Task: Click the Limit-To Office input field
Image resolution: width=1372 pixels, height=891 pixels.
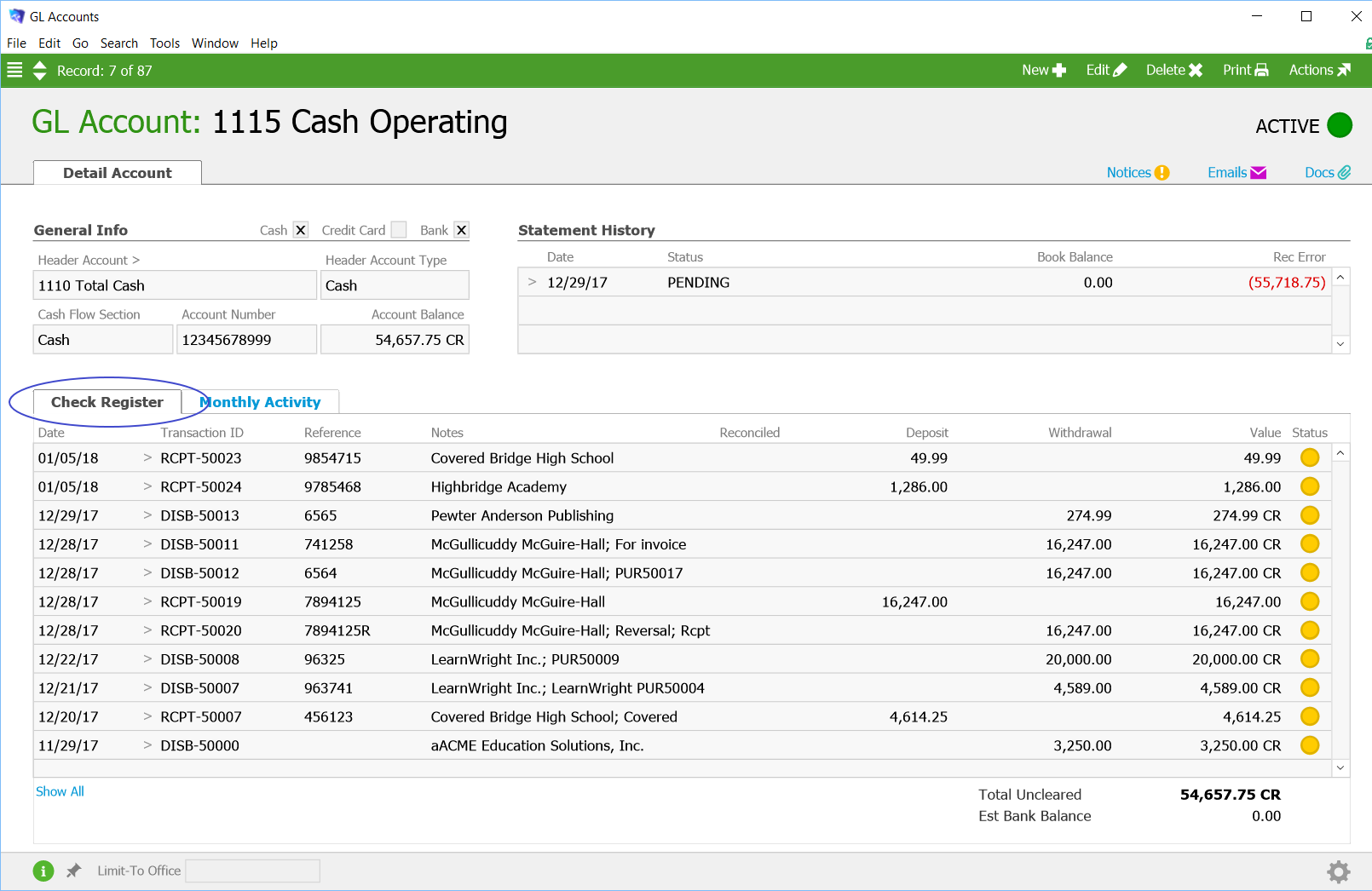Action: tap(252, 871)
